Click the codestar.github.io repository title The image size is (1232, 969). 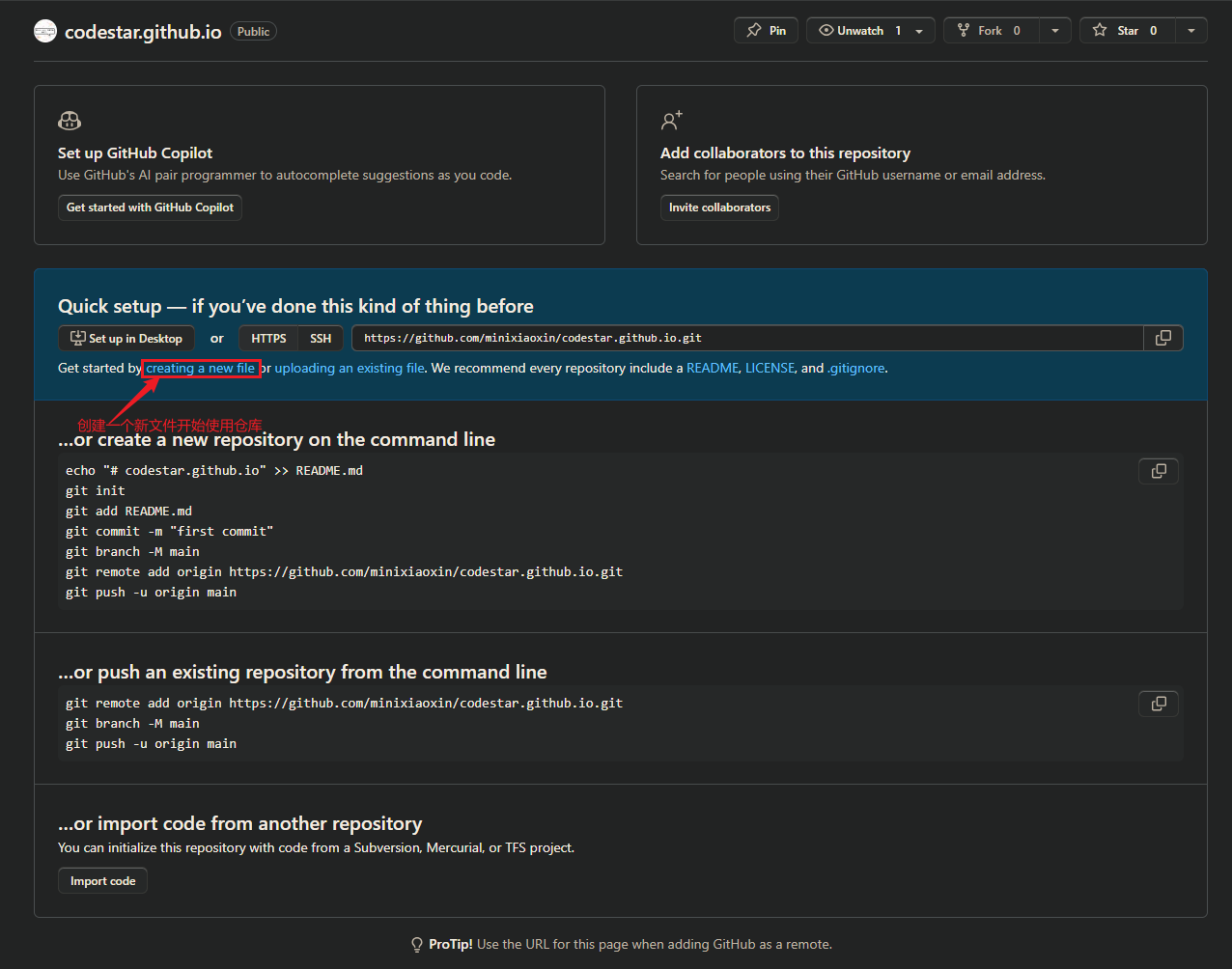(143, 32)
